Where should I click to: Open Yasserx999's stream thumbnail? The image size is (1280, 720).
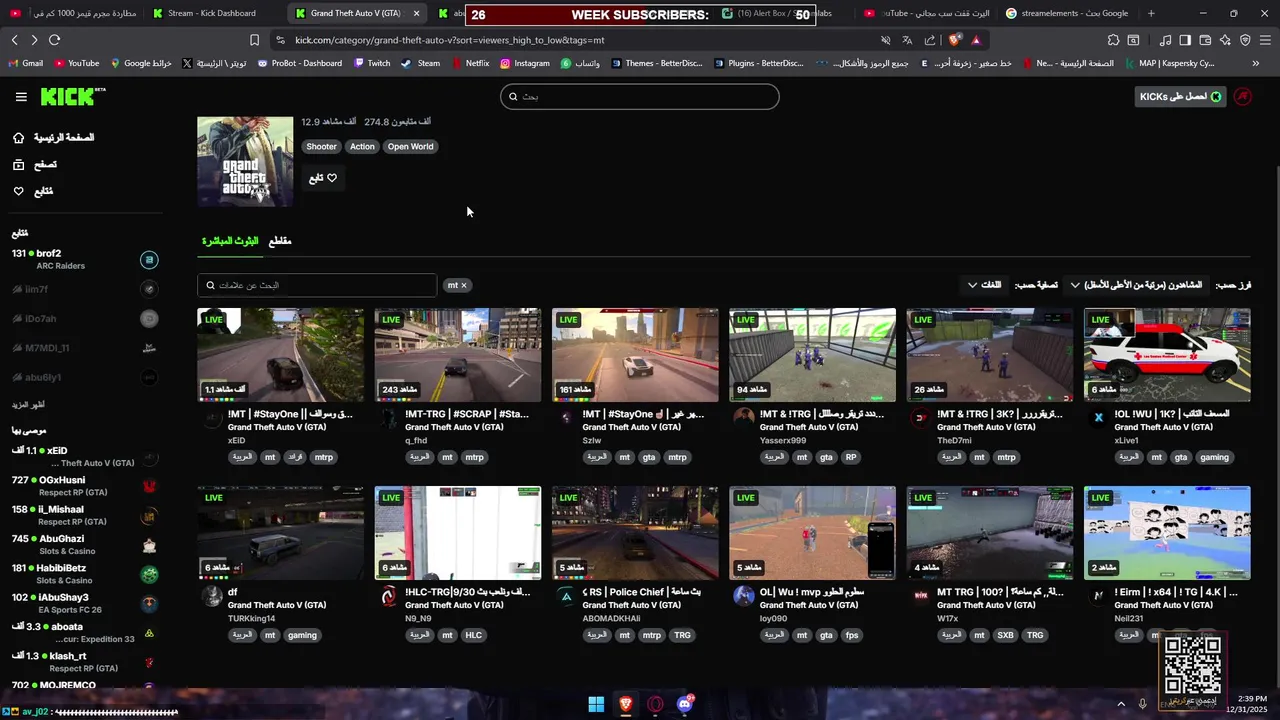[x=812, y=355]
